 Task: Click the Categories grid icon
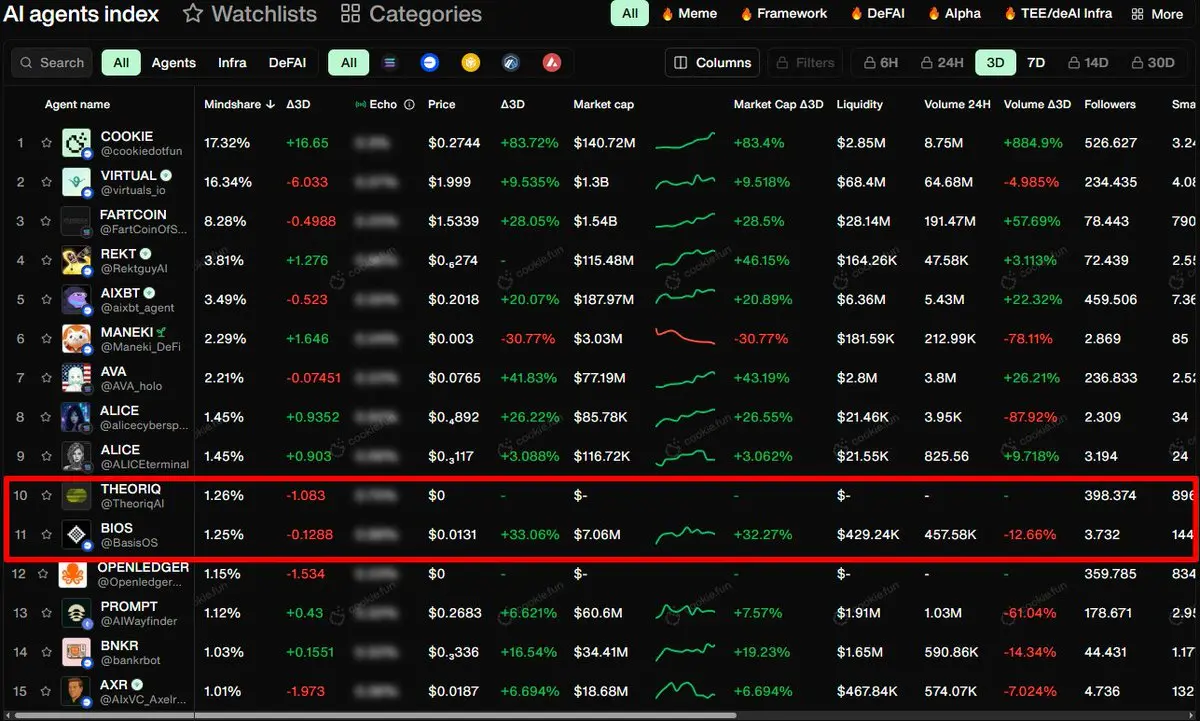click(350, 14)
